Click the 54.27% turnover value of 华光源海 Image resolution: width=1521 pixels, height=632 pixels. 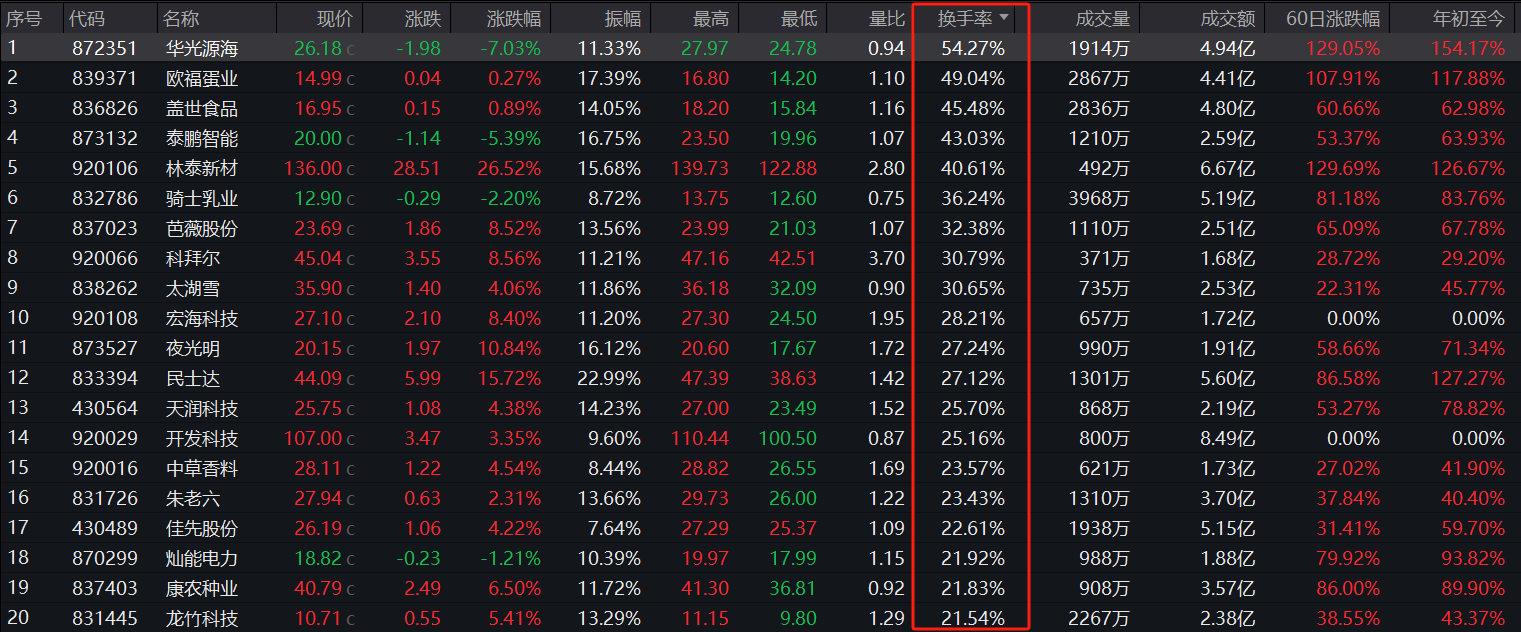[972, 48]
